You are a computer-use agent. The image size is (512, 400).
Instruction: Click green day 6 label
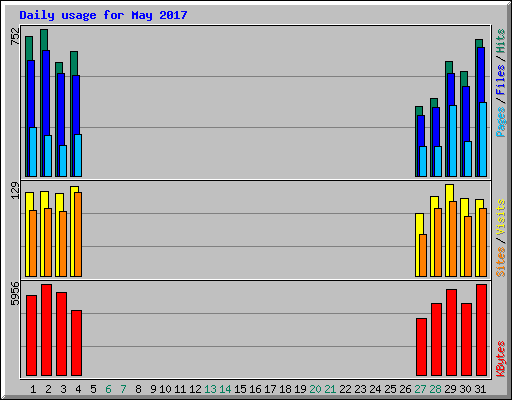coord(108,389)
